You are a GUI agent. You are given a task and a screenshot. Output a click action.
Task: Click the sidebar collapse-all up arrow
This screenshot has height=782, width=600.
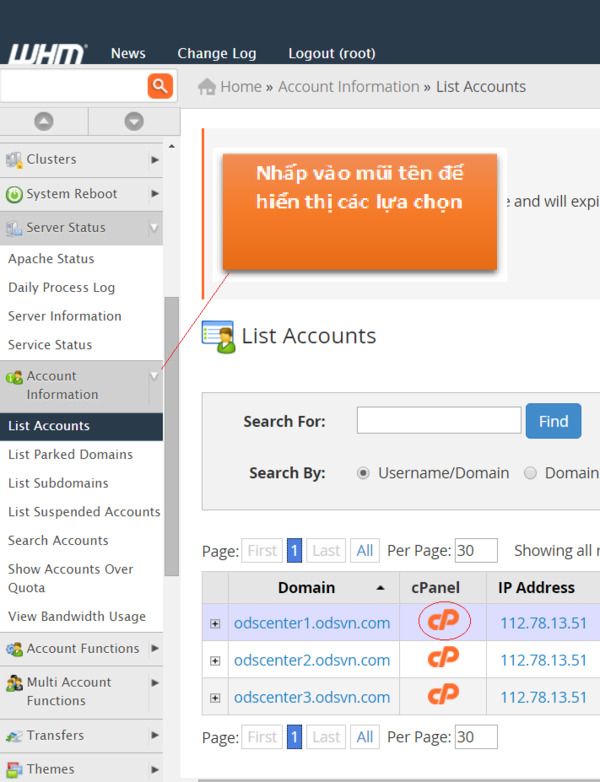(44, 121)
